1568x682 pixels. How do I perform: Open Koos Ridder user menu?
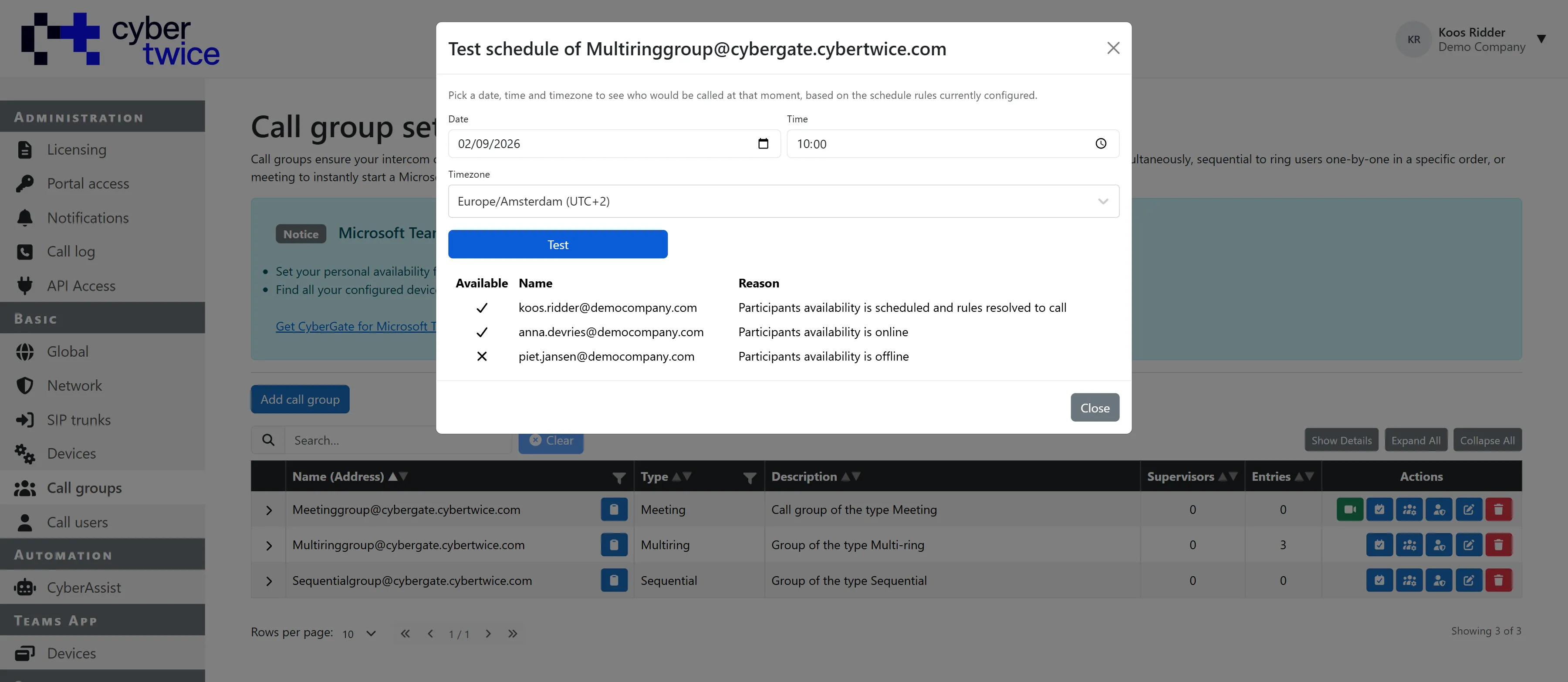coord(1472,40)
